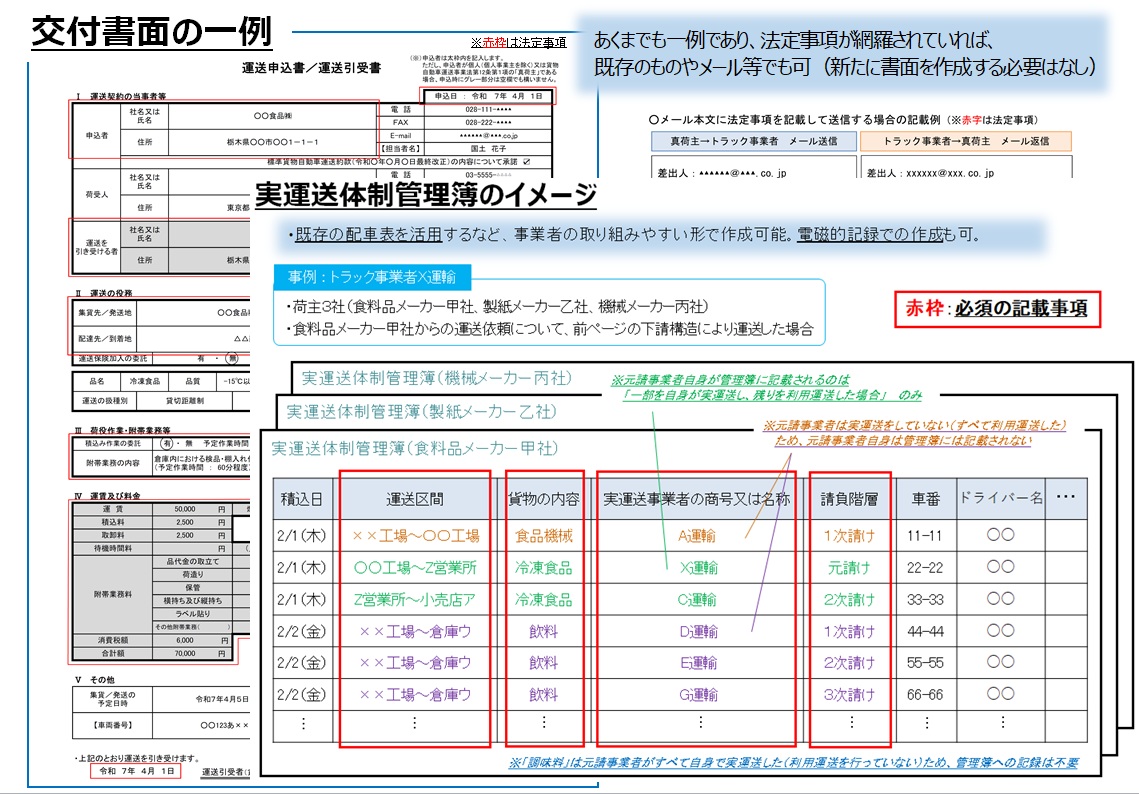1139x794 pixels.
Task: Click 1次請け in the A運輸 row
Action: (849, 536)
